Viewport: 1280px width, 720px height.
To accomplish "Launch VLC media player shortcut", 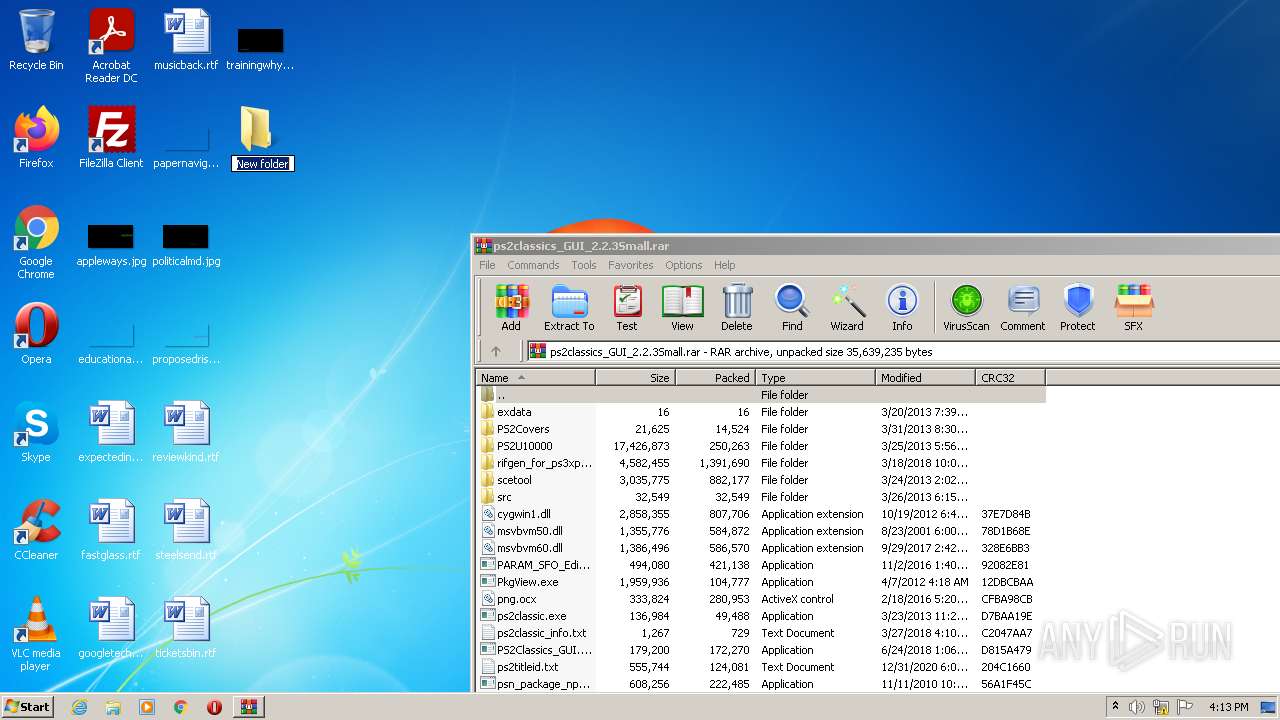I will coord(36,634).
